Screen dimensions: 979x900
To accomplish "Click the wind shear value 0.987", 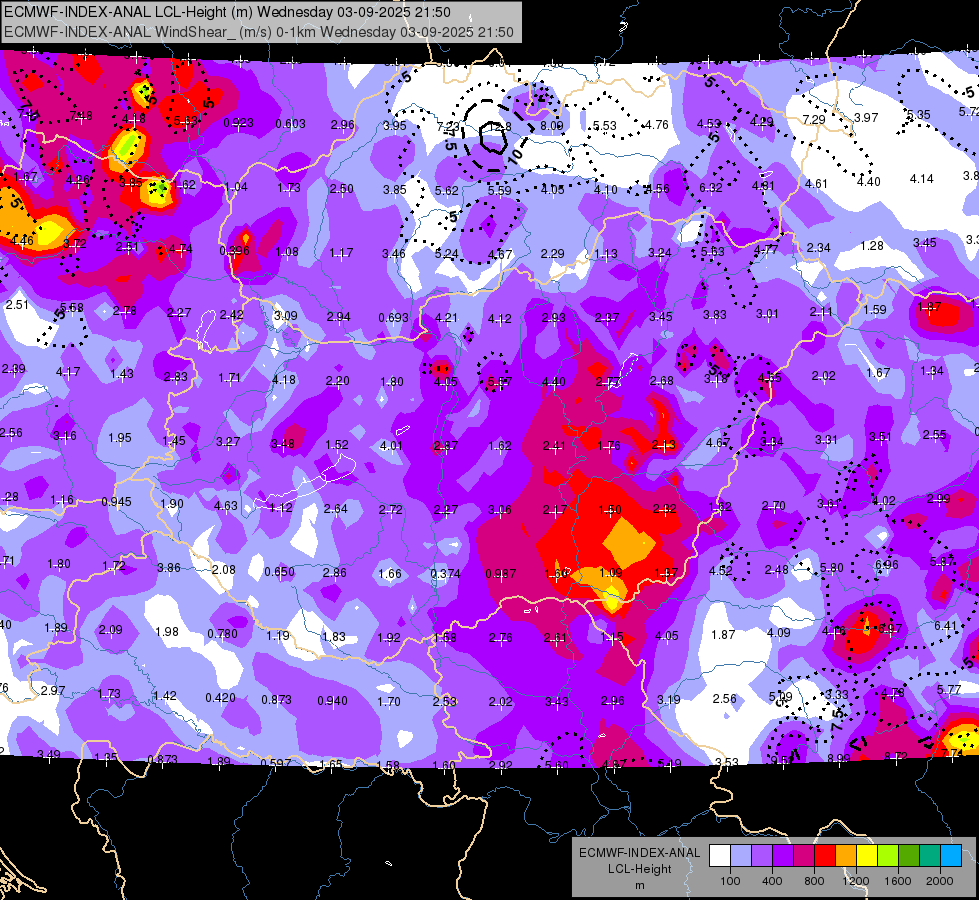I will [x=501, y=573].
